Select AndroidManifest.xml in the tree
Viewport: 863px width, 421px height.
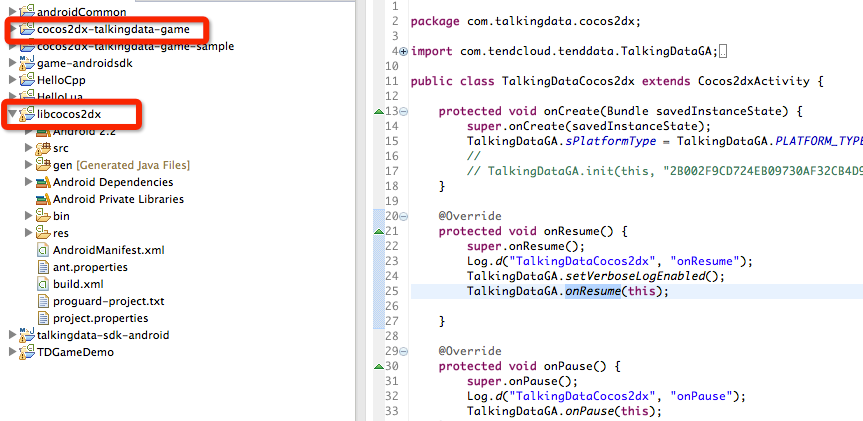(108, 250)
